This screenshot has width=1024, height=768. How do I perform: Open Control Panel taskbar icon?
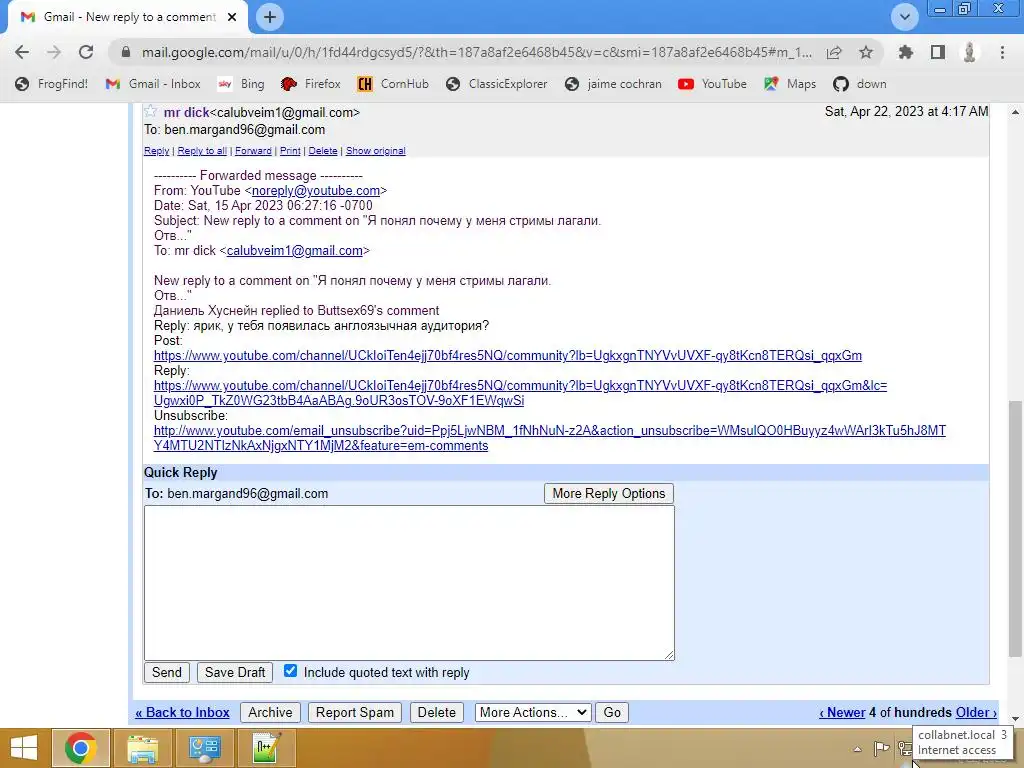pos(204,748)
